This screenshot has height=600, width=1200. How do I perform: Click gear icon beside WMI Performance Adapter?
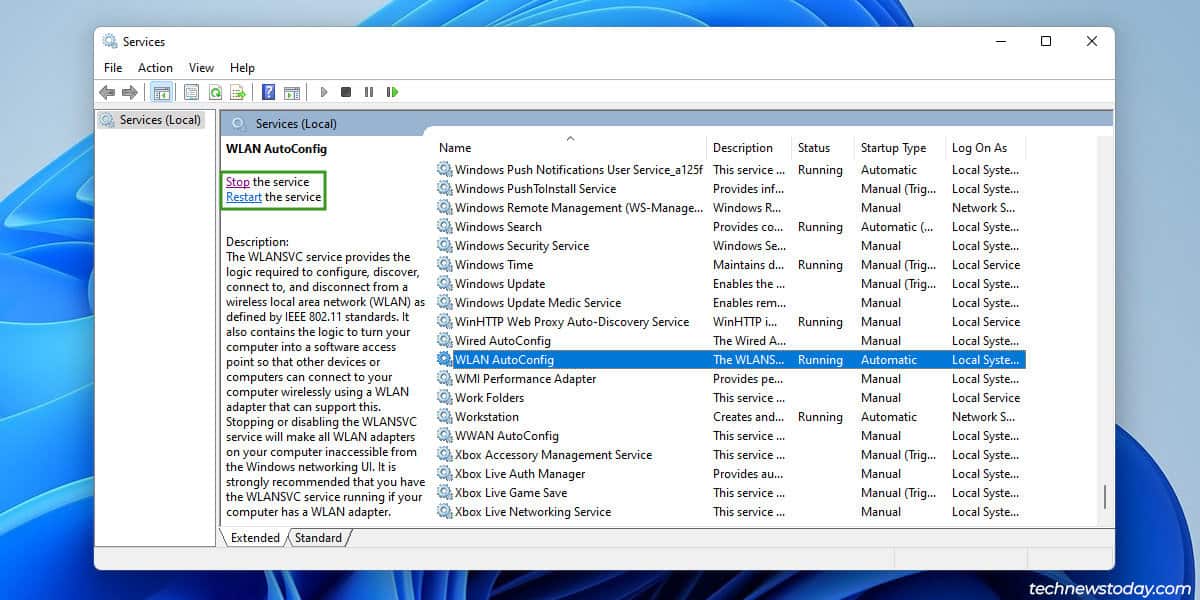(445, 379)
